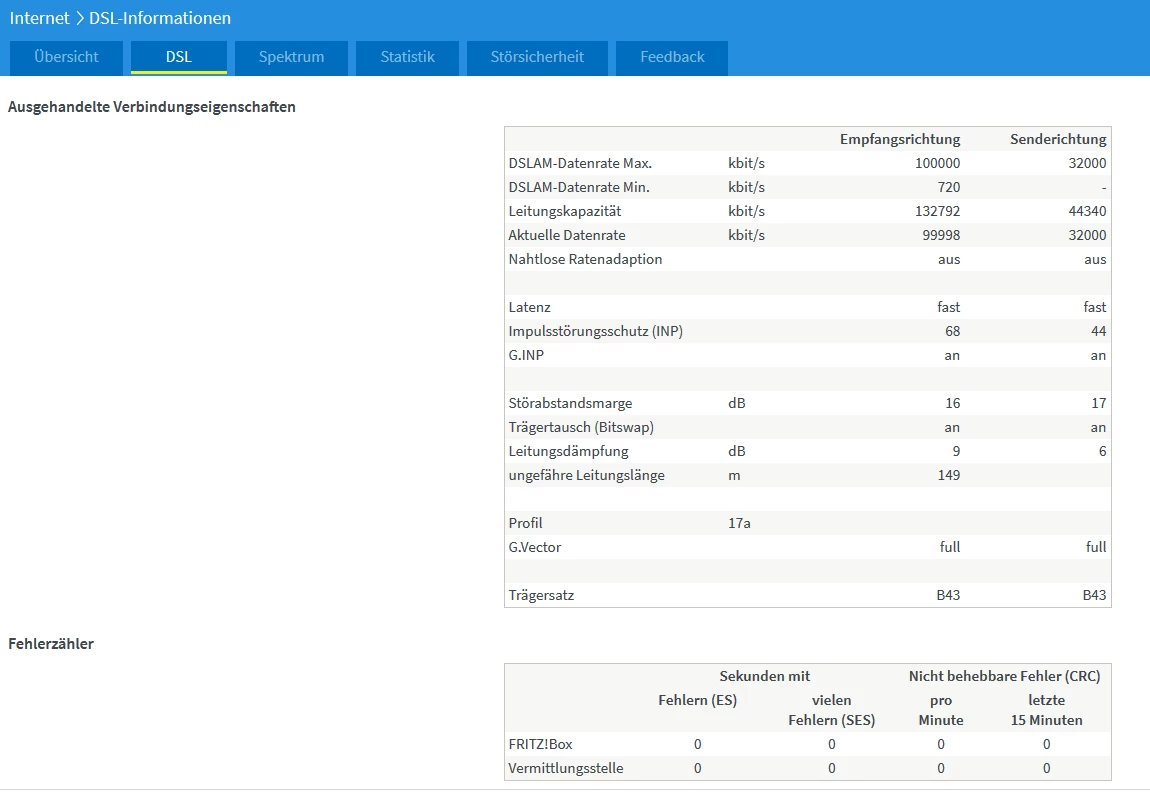The width and height of the screenshot is (1150, 809).
Task: Click the Ausgehandelte Verbindungseigenschaften heading
Action: point(152,107)
